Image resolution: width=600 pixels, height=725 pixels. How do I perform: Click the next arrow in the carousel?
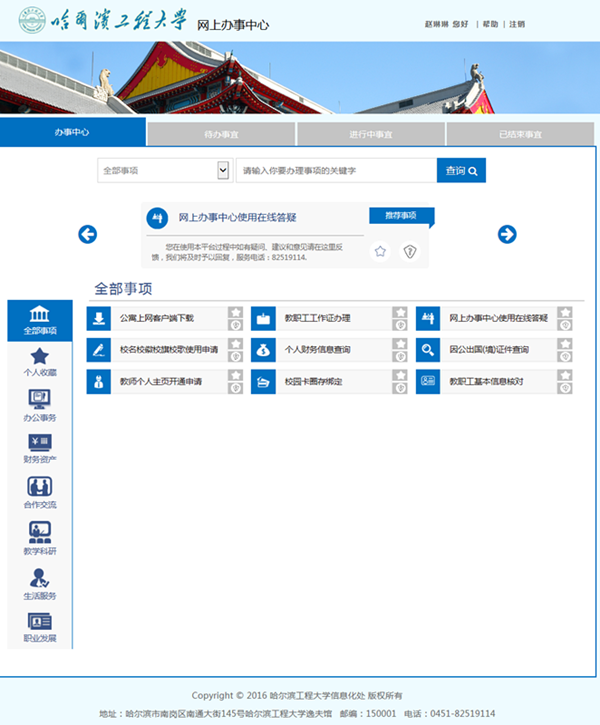pyautogui.click(x=507, y=234)
